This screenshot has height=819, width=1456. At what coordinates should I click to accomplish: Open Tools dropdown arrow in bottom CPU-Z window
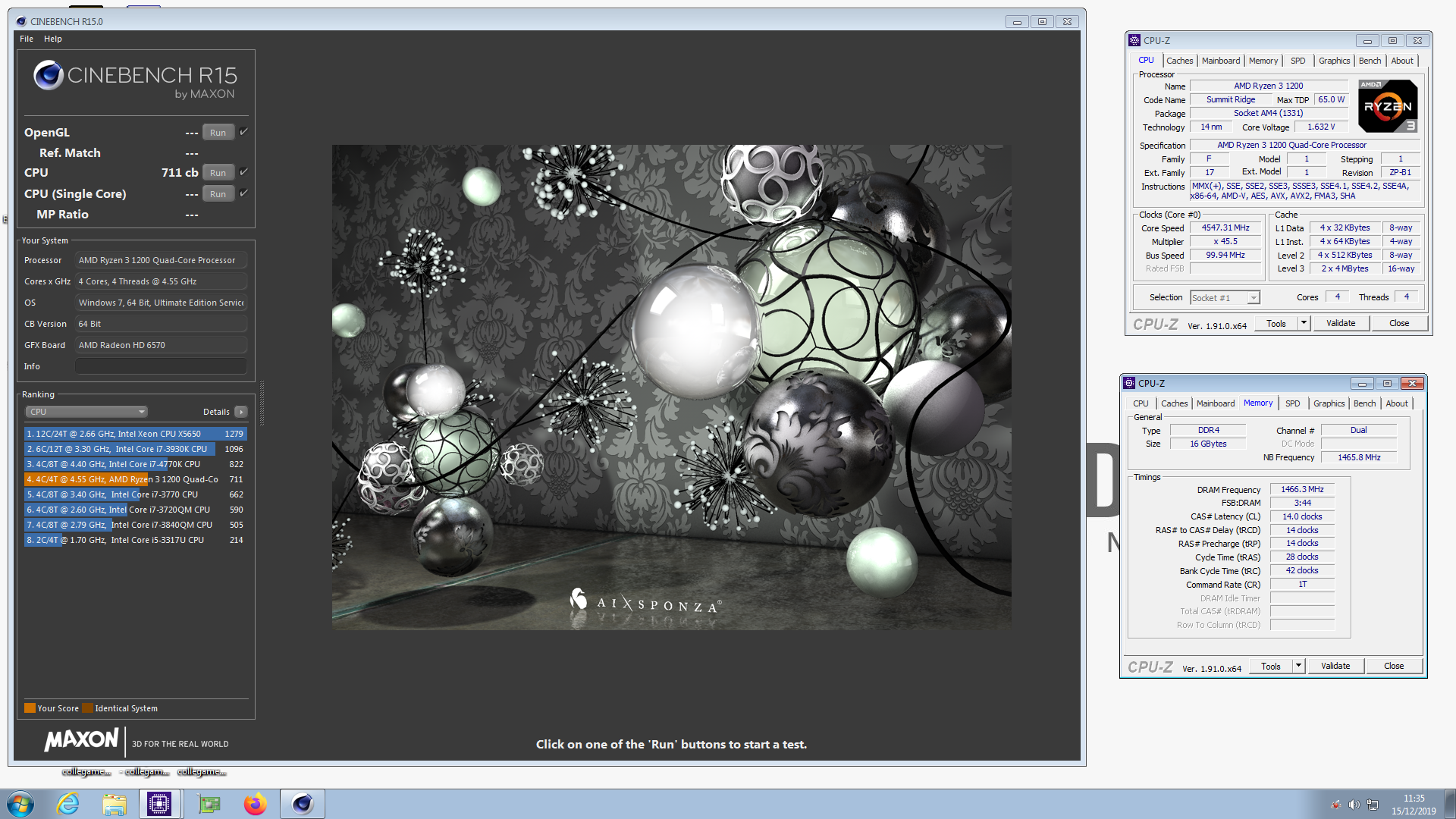click(1298, 667)
